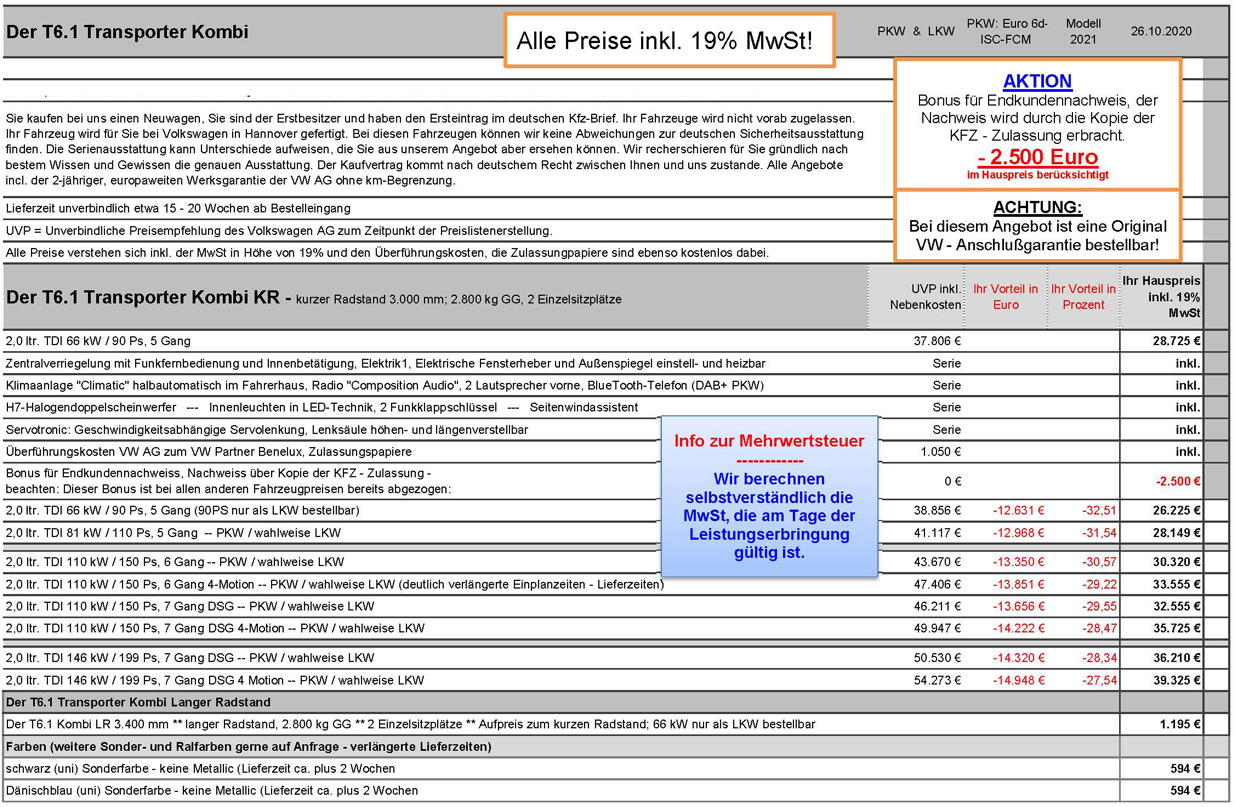1235x807 pixels.
Task: Select the ACHTUNG Anschlußgarantie notice box
Action: click(x=1037, y=227)
